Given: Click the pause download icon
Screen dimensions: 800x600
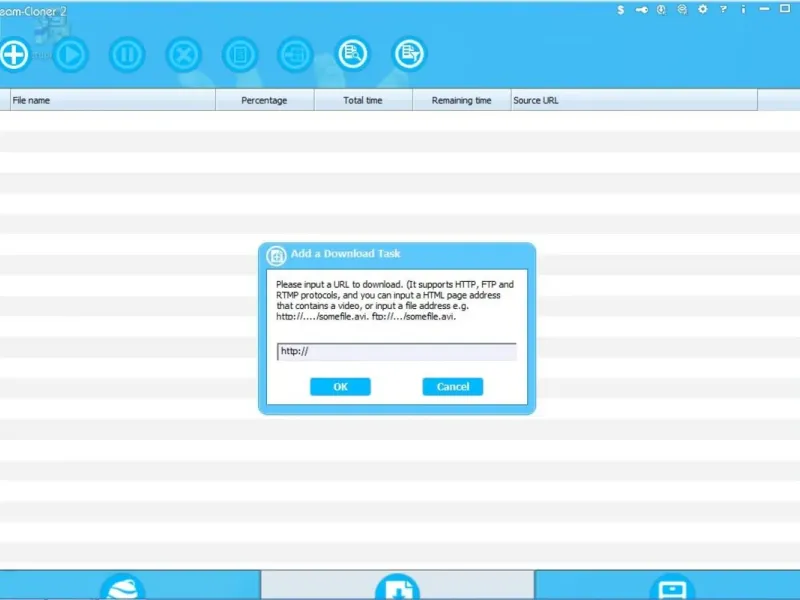Looking at the screenshot, I should [127, 54].
